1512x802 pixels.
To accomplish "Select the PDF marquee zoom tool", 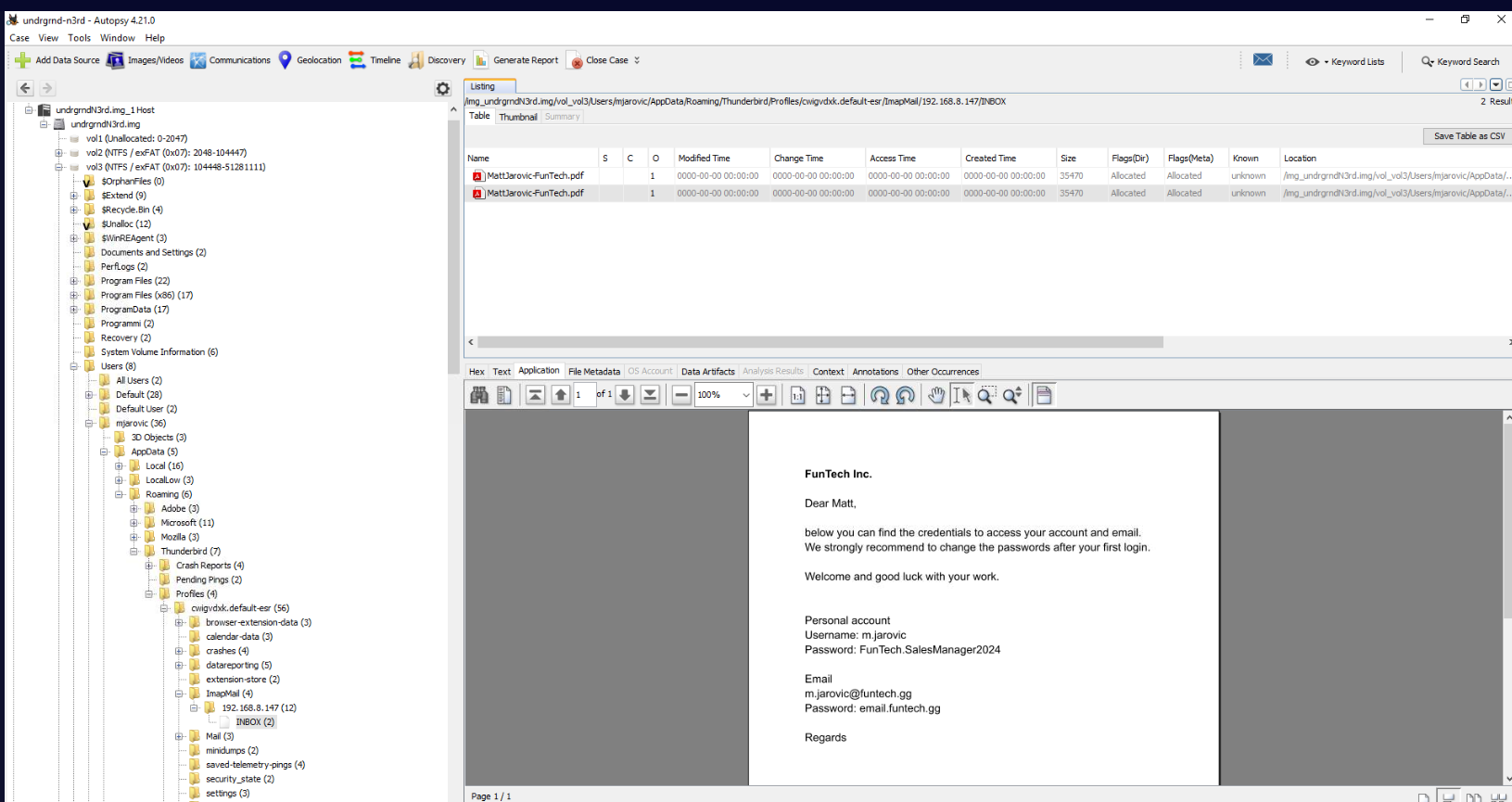I will pos(986,395).
